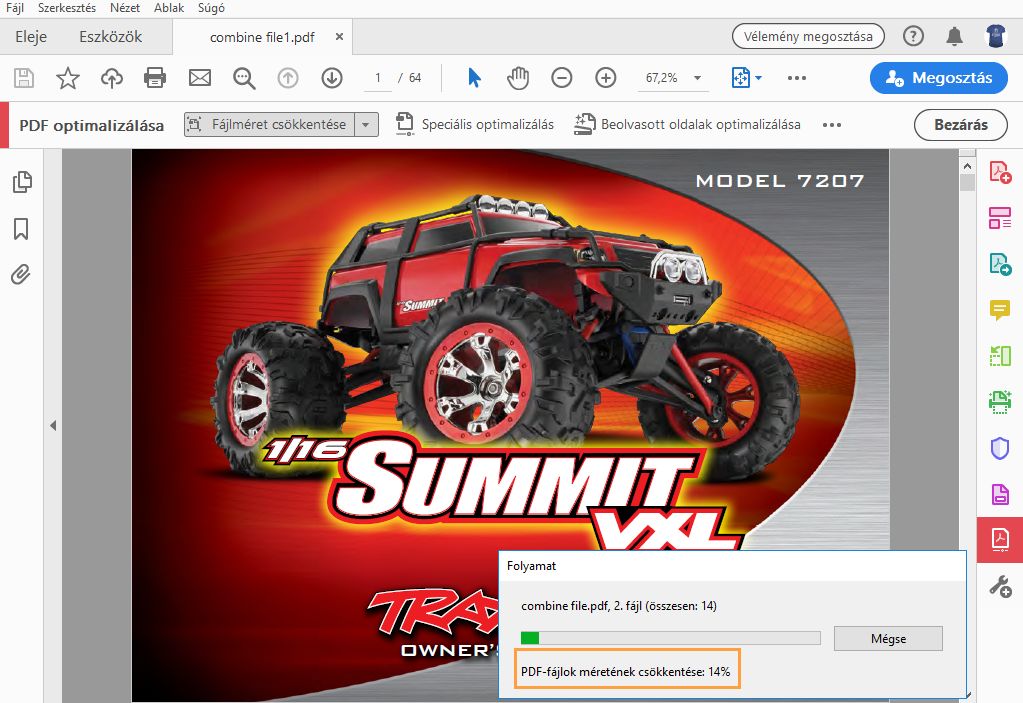Open the Comment tool in right pane
Screen dimensions: 1023x703
tap(1000, 310)
